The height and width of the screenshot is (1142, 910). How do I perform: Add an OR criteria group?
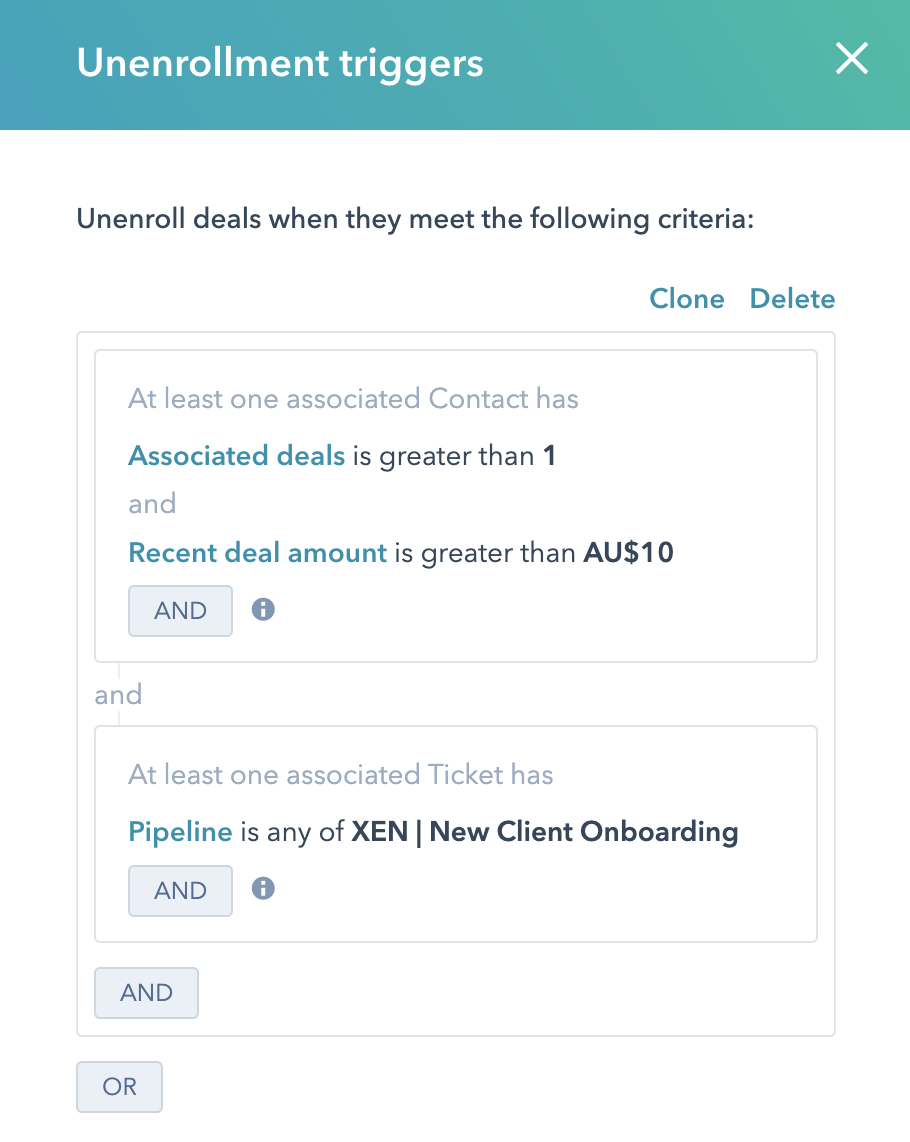pos(119,1086)
